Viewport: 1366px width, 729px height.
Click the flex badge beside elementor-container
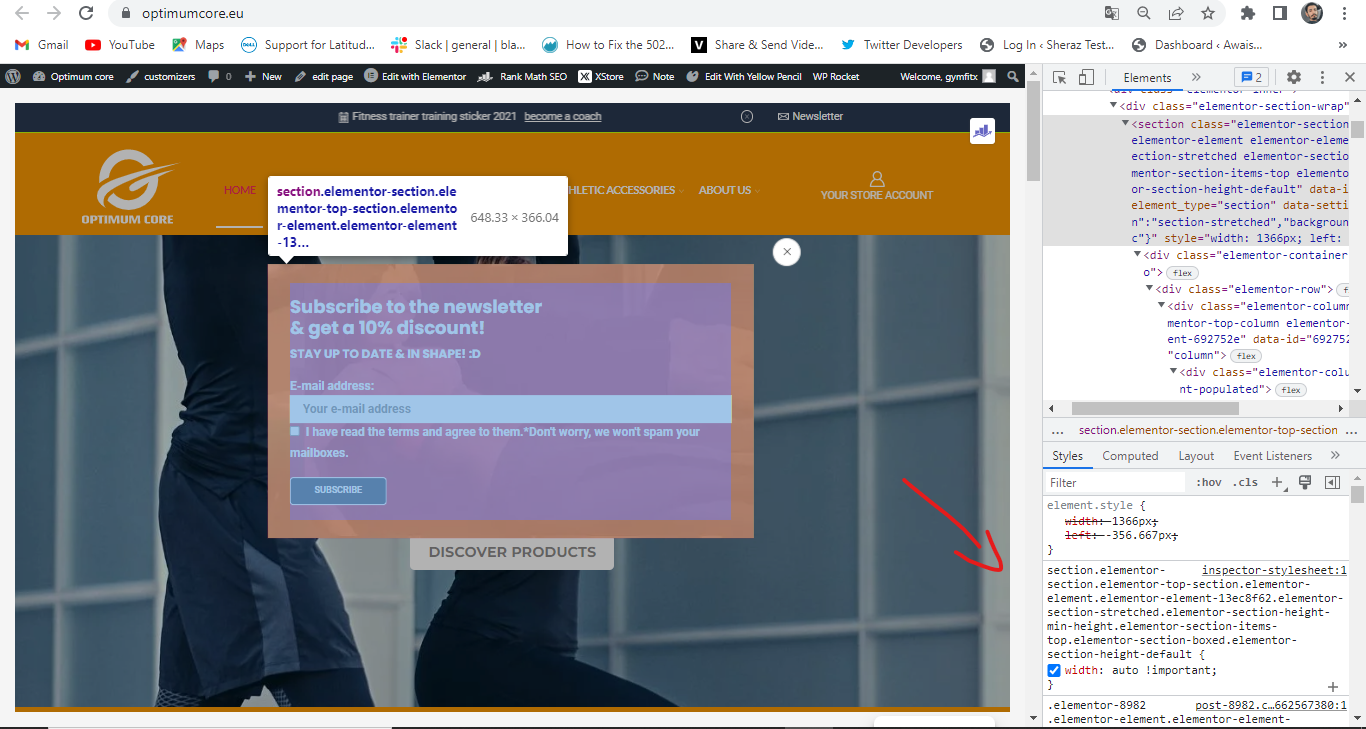(1183, 273)
